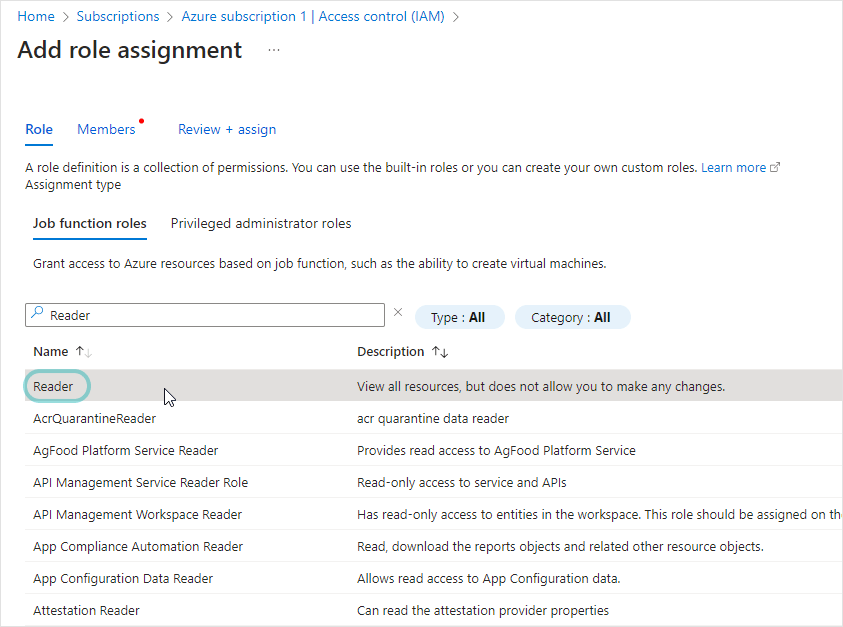Click inside the Reader search field
The image size is (843, 627).
pos(210,315)
